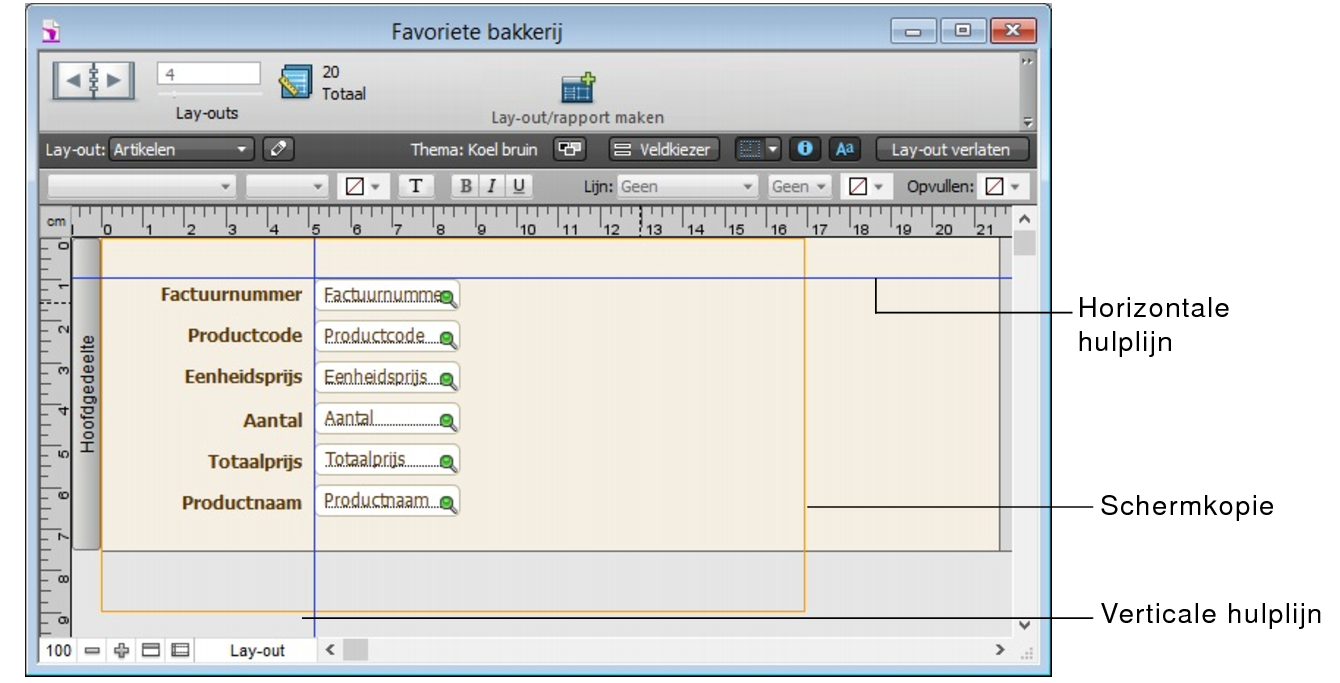This screenshot has height=683, width=1340.
Task: Click the T text style icon
Action: (415, 186)
